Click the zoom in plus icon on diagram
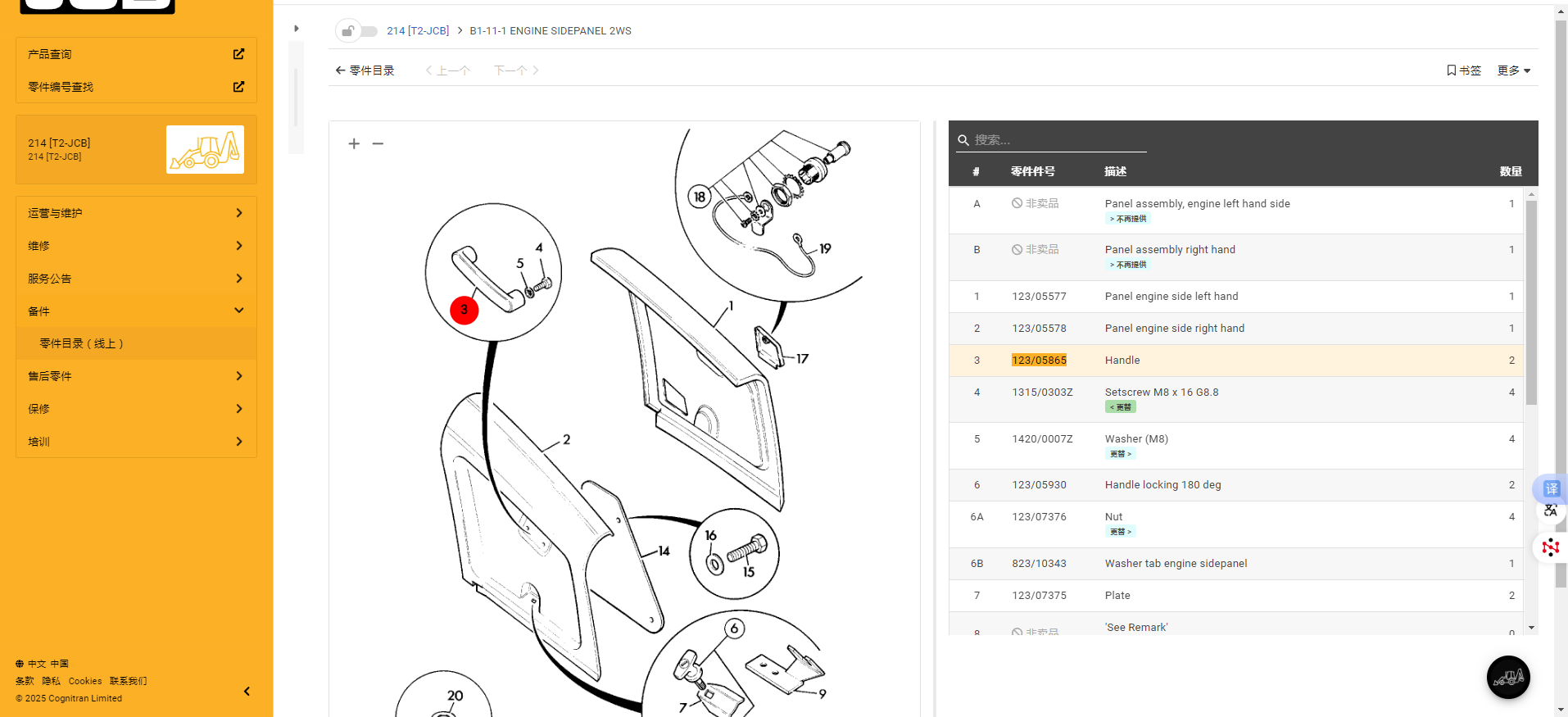 pos(354,143)
